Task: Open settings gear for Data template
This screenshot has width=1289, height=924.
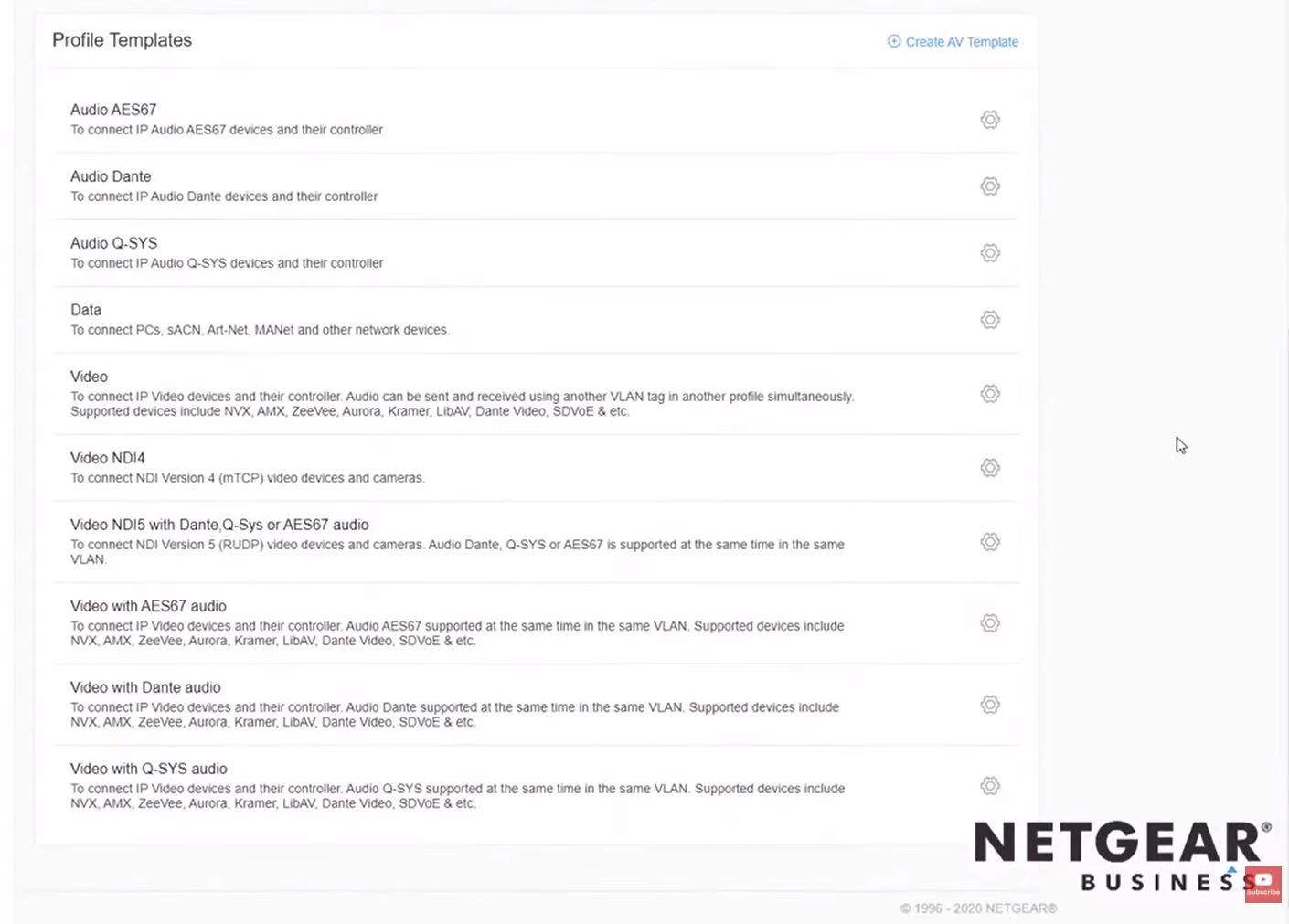Action: 990,320
